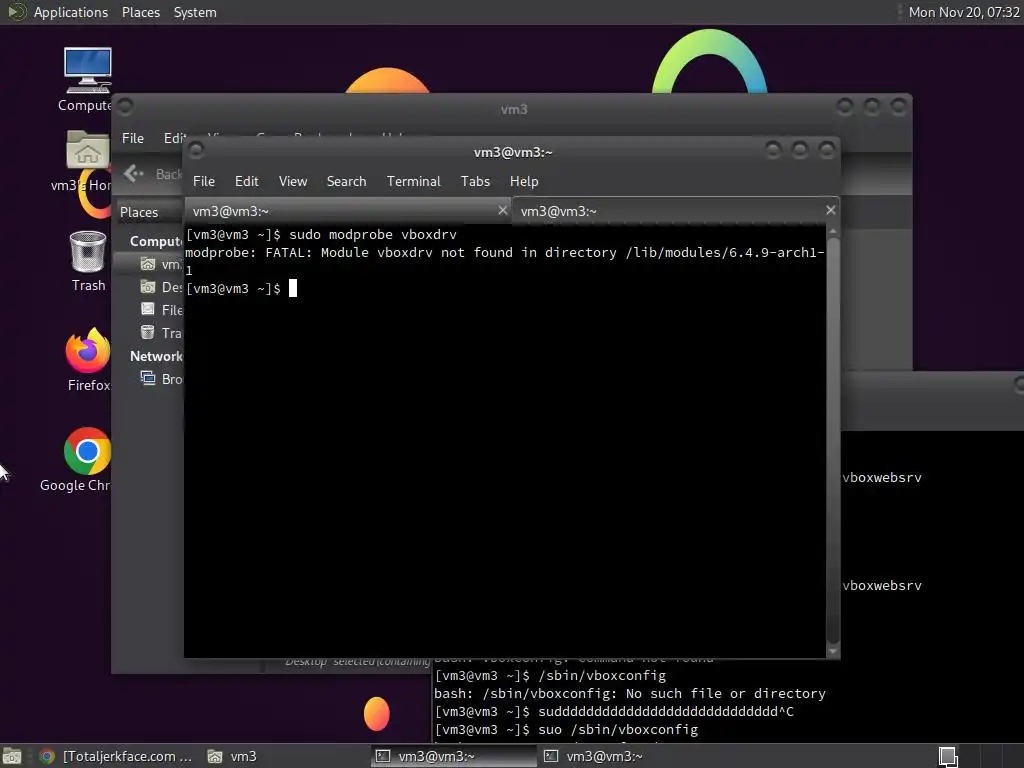Screen dimensions: 1024x768
Task: Open the terminal Help menu
Action: tap(524, 182)
